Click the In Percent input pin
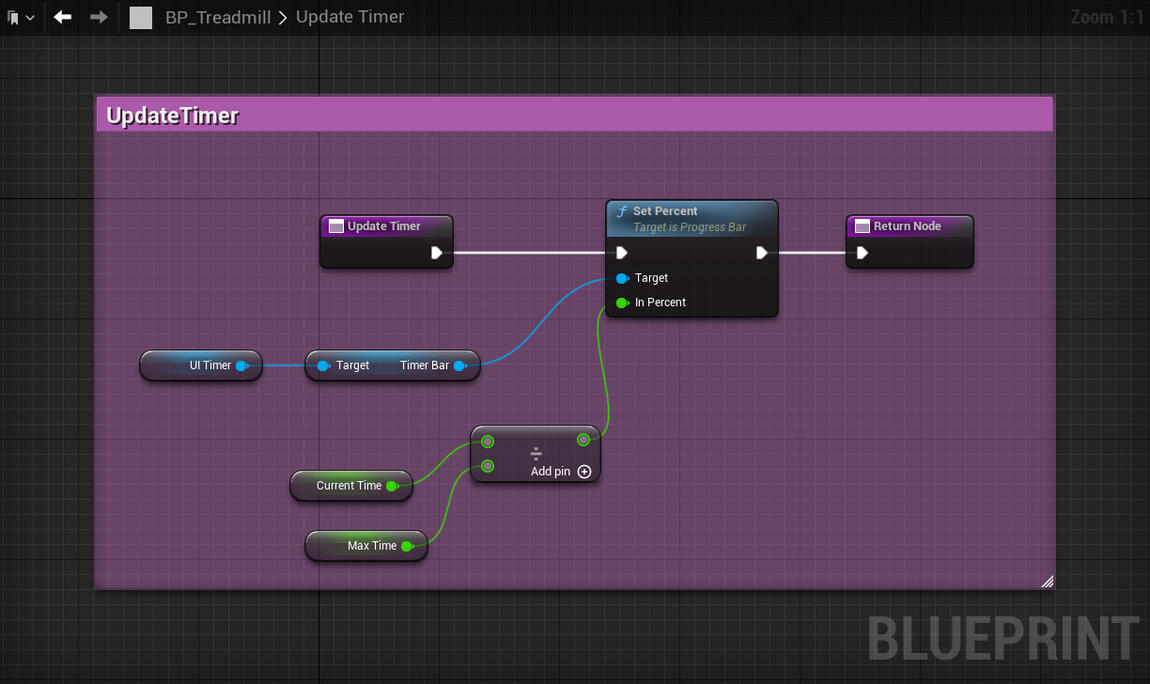The height and width of the screenshot is (684, 1150). point(622,302)
